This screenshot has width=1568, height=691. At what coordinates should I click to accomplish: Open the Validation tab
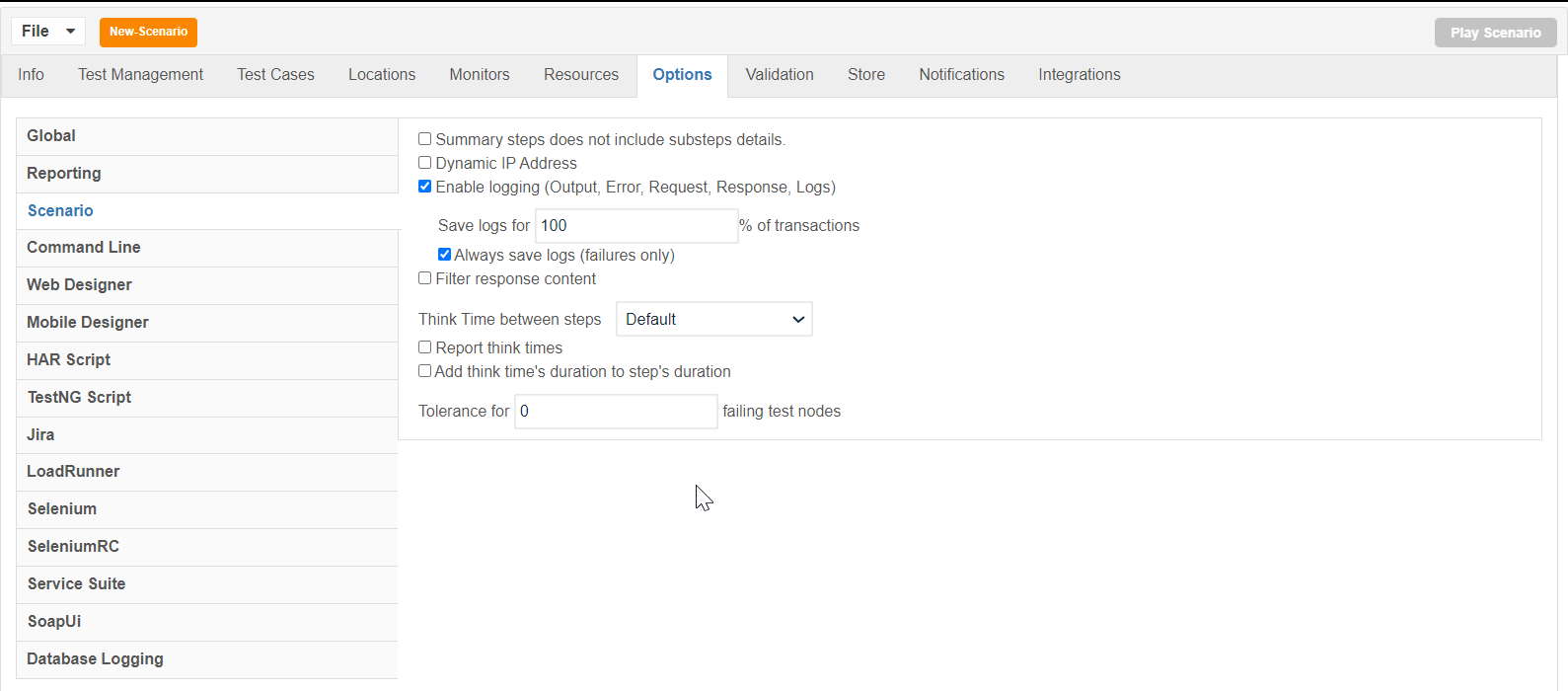pos(780,75)
